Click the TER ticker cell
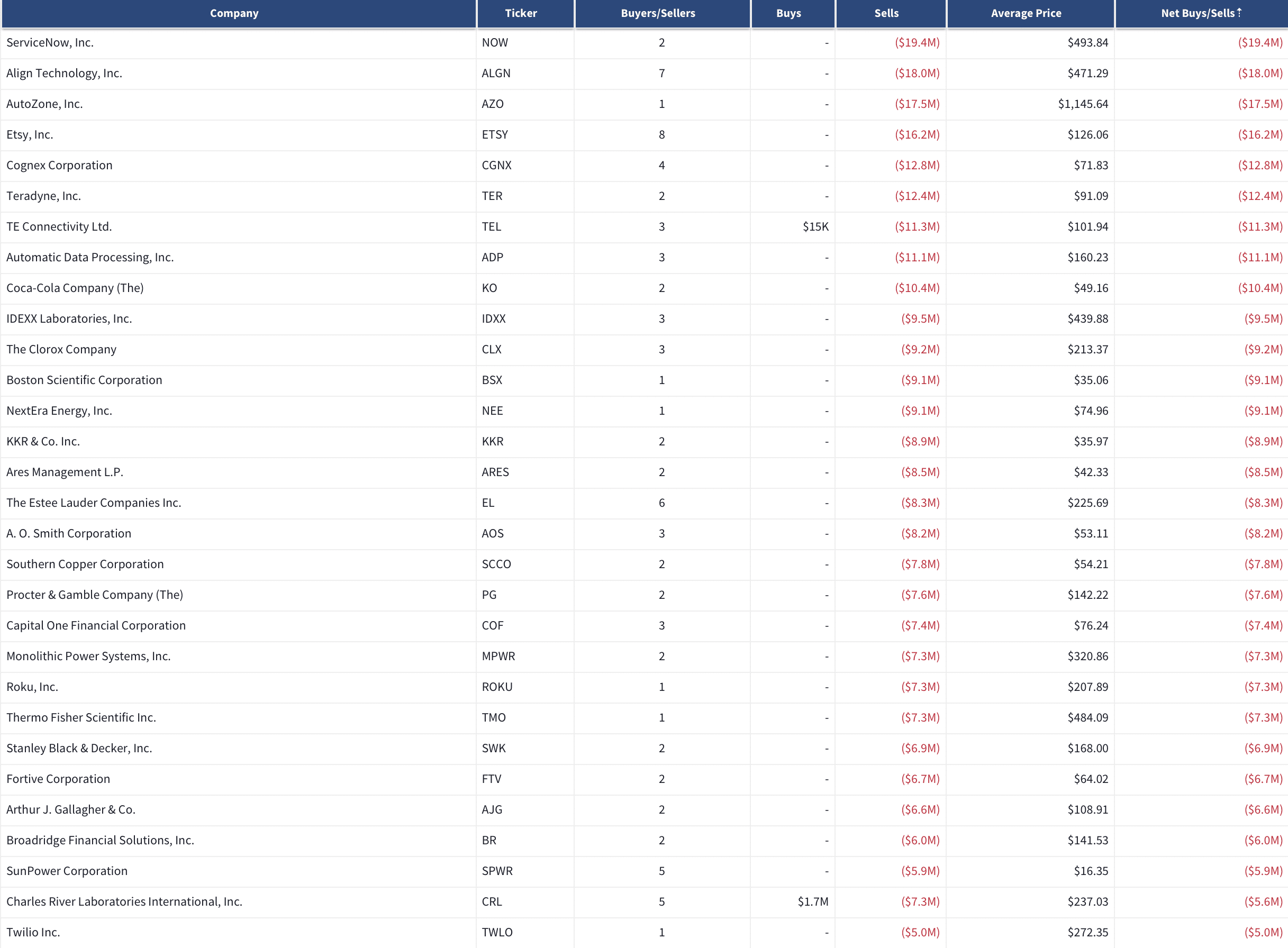This screenshot has width=1288, height=948. point(492,196)
